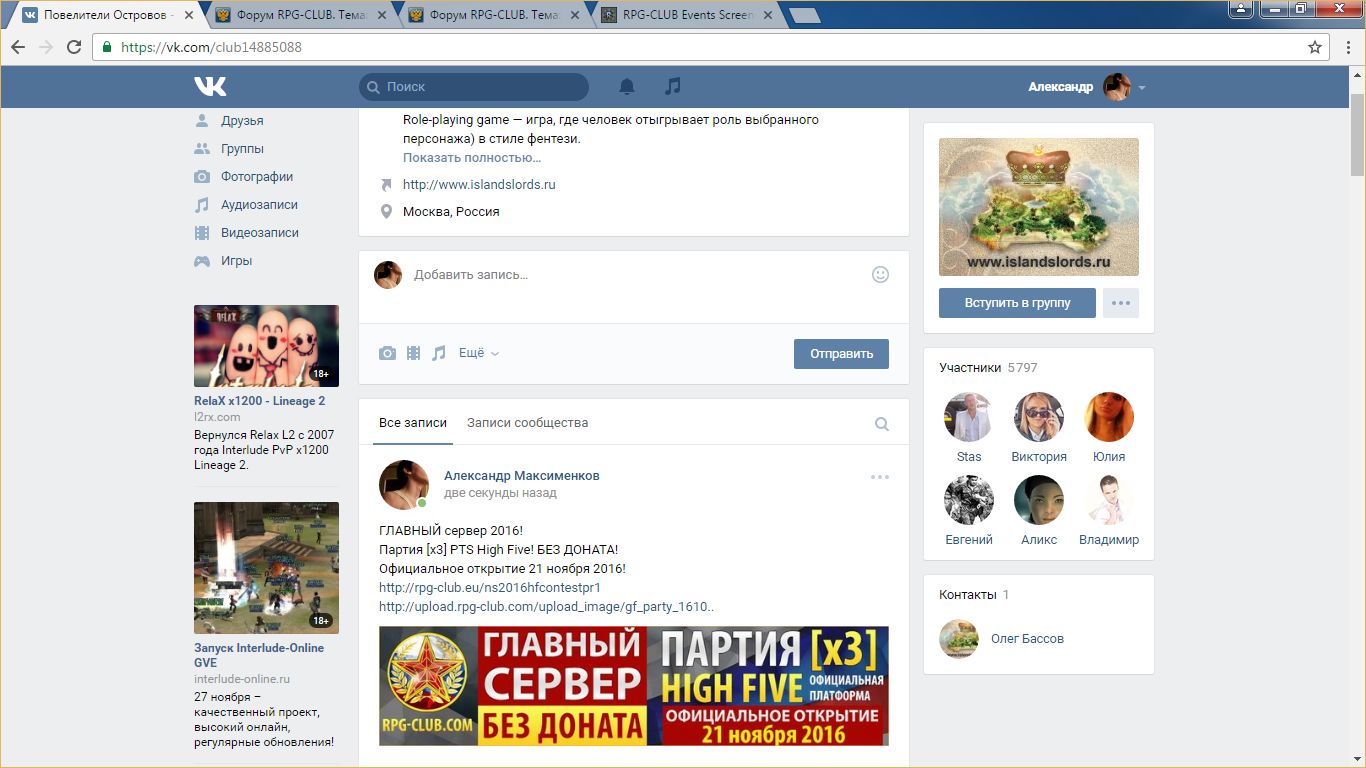Image resolution: width=1366 pixels, height=768 pixels.
Task: Search wall posts magnifier icon
Action: click(882, 424)
